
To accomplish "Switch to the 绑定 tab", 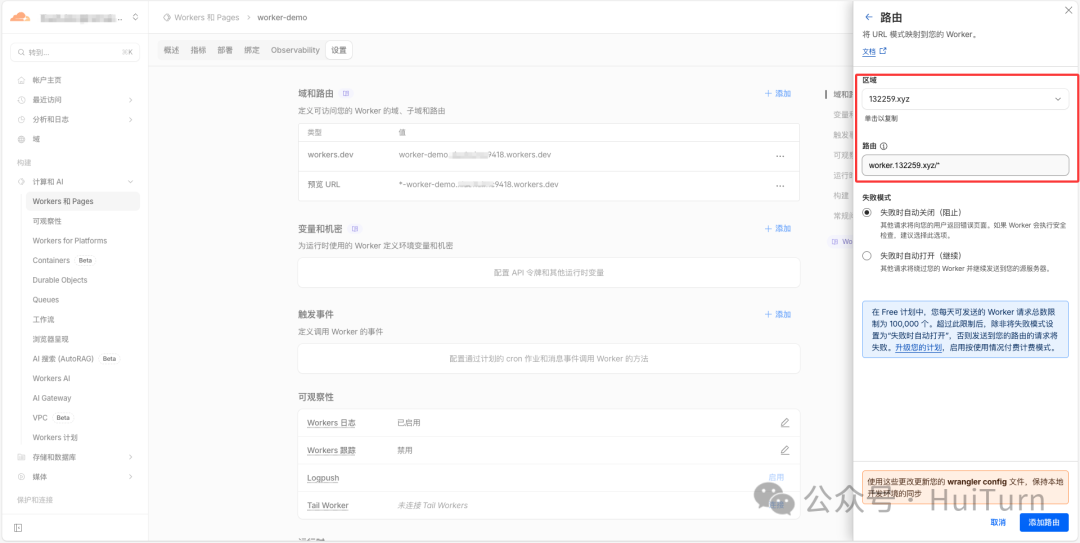I will 252,50.
